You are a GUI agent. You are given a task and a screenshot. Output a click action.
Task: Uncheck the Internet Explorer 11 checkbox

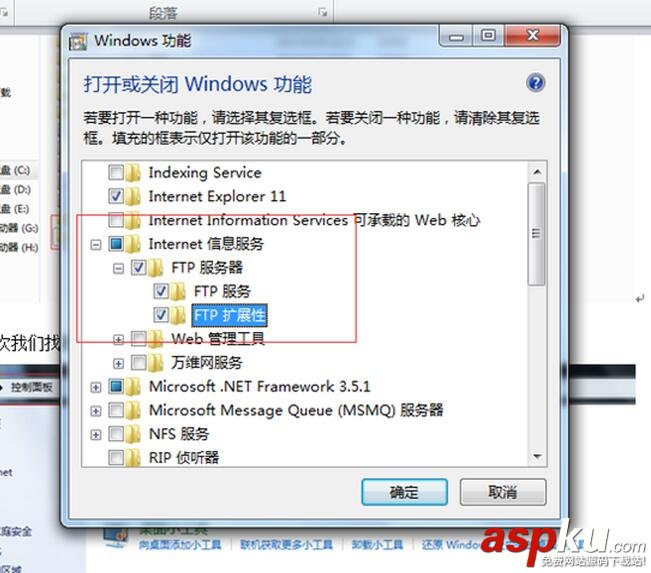[x=116, y=196]
